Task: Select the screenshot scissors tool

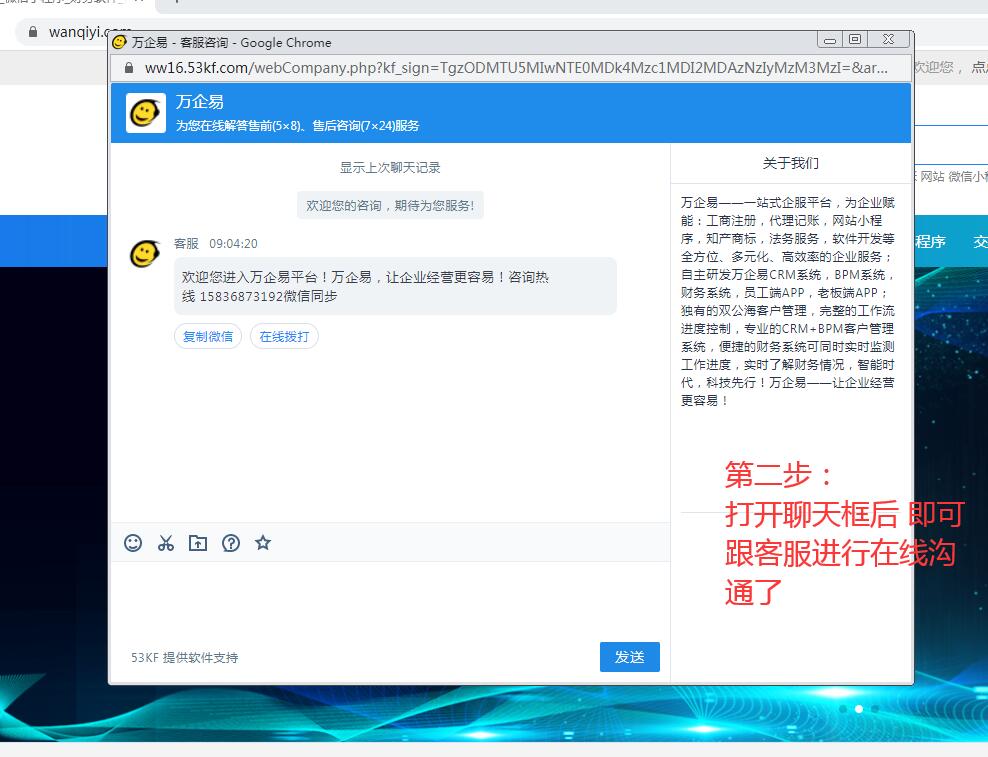Action: pyautogui.click(x=166, y=543)
